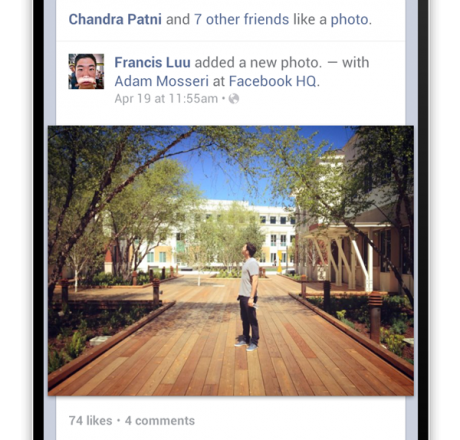Screen dimensions: 460x440
Task: Click the 'like a photo' story header text
Action: coord(332,20)
